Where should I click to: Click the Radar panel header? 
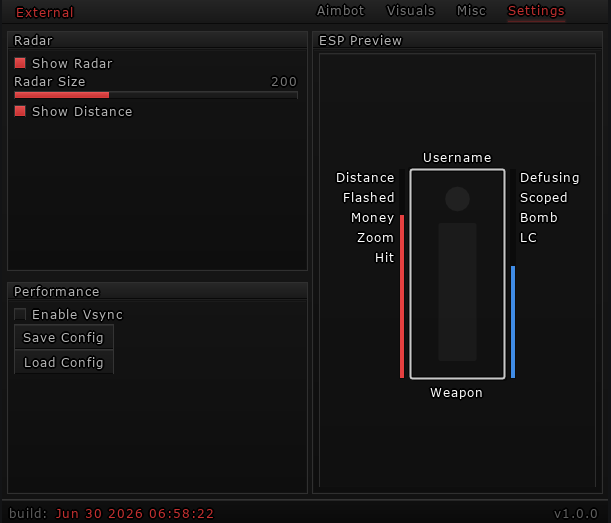[157, 41]
